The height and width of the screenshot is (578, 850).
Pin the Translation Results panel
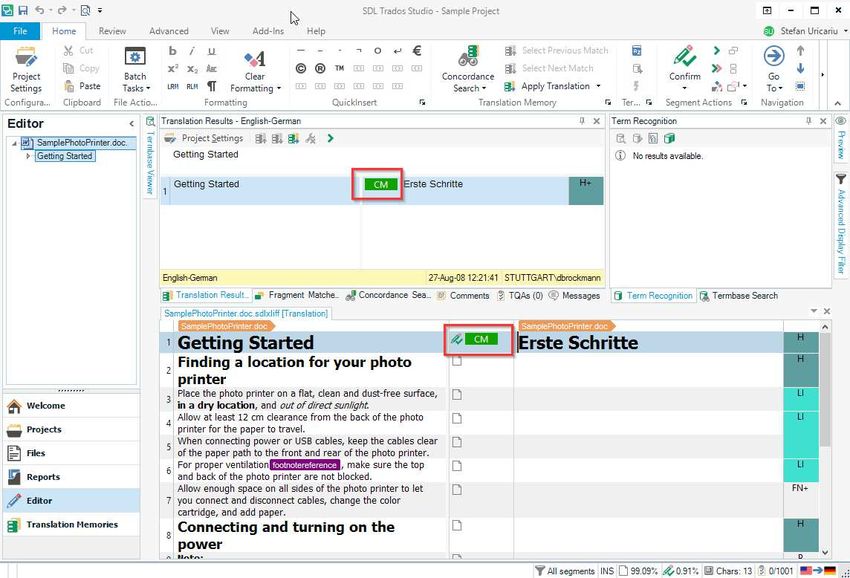click(x=582, y=121)
